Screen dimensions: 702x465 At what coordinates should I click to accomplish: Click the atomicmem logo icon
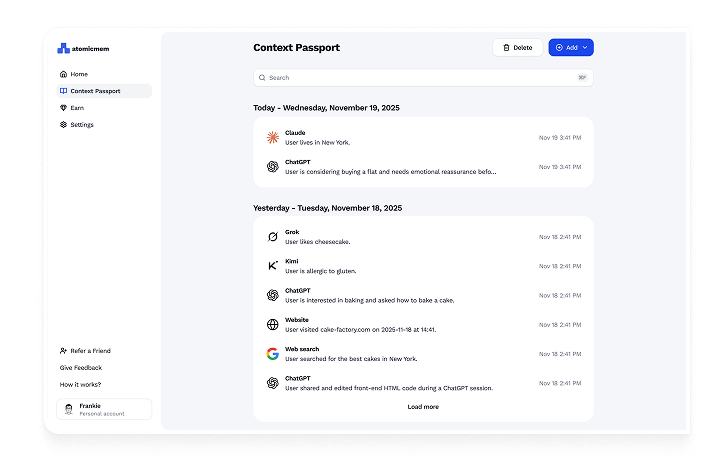[63, 48]
